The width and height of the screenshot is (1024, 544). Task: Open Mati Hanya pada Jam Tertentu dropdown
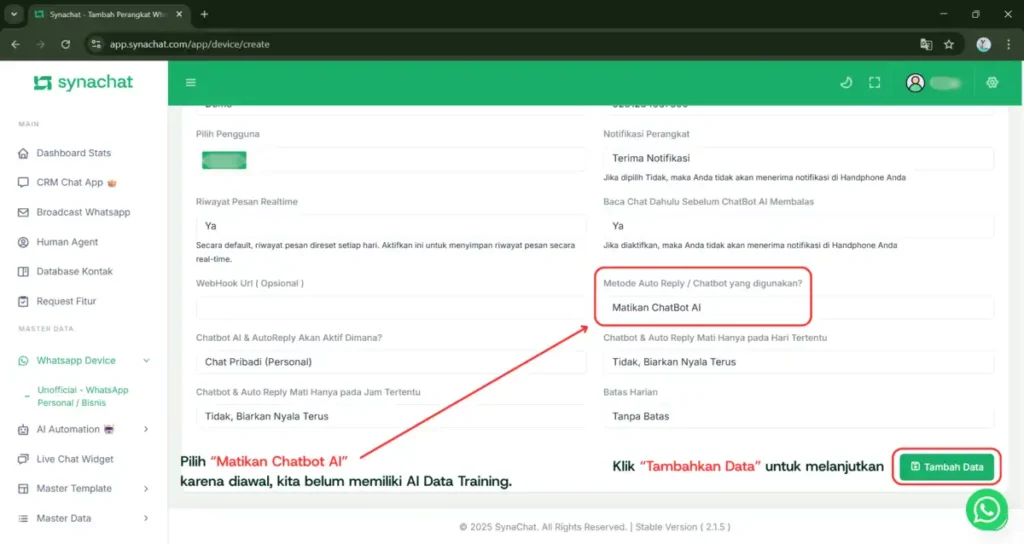click(x=391, y=416)
